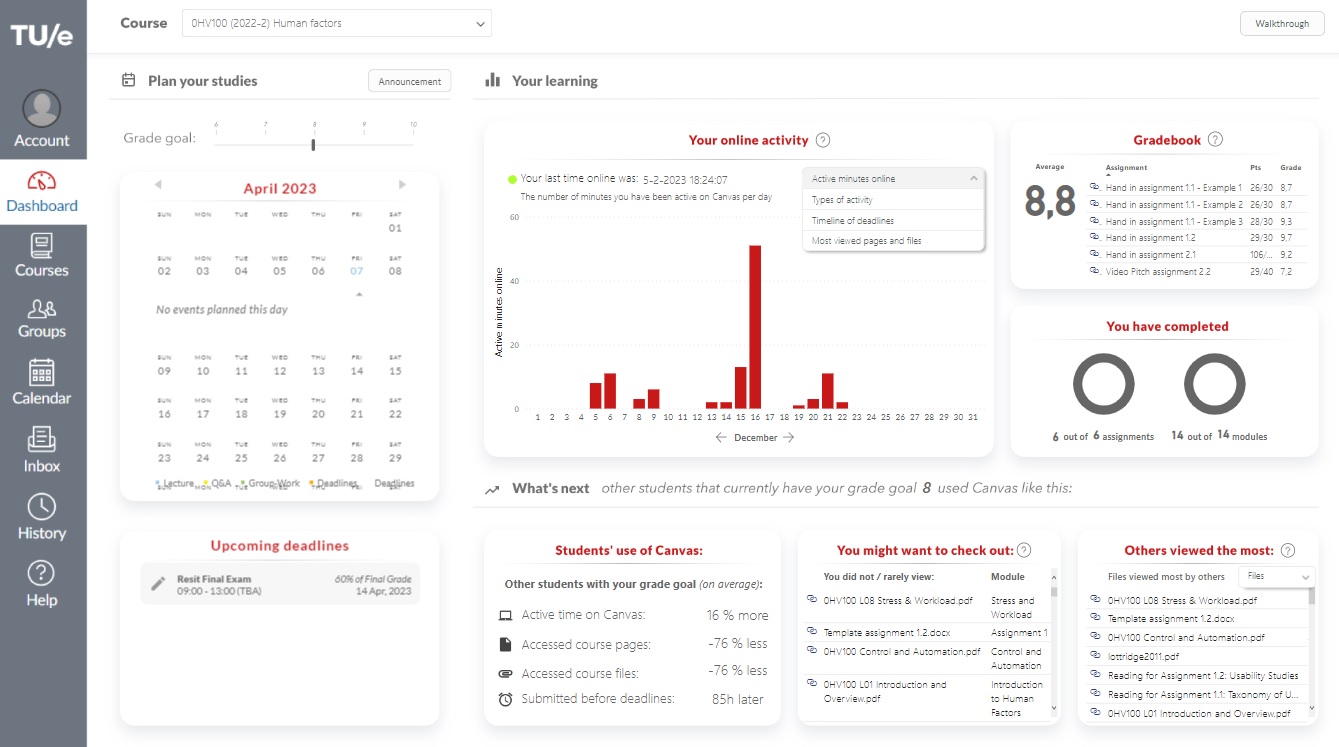Open the Course selection dropdown
This screenshot has width=1339, height=747.
coord(337,23)
